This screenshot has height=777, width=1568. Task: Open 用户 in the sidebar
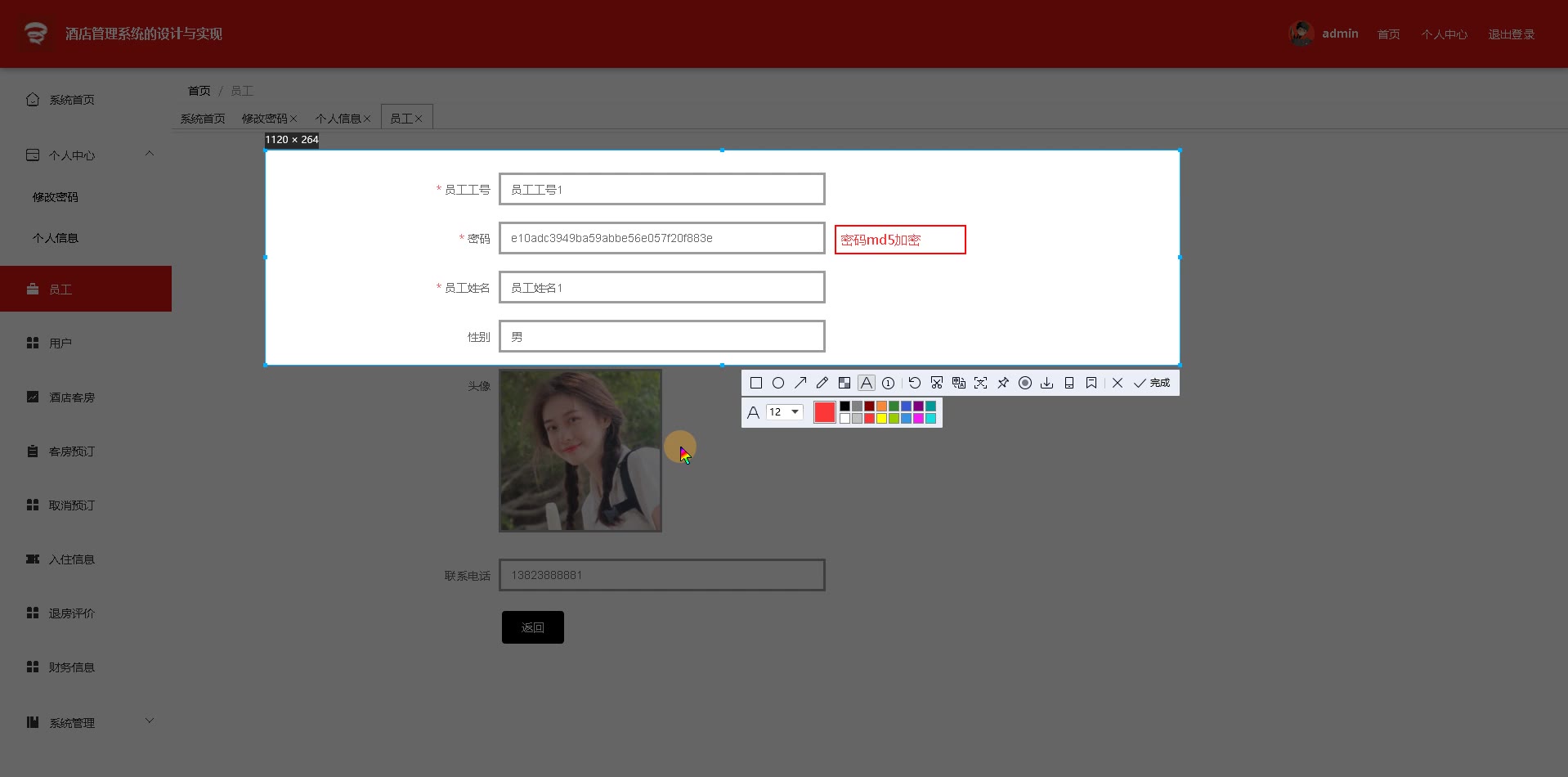tap(86, 343)
